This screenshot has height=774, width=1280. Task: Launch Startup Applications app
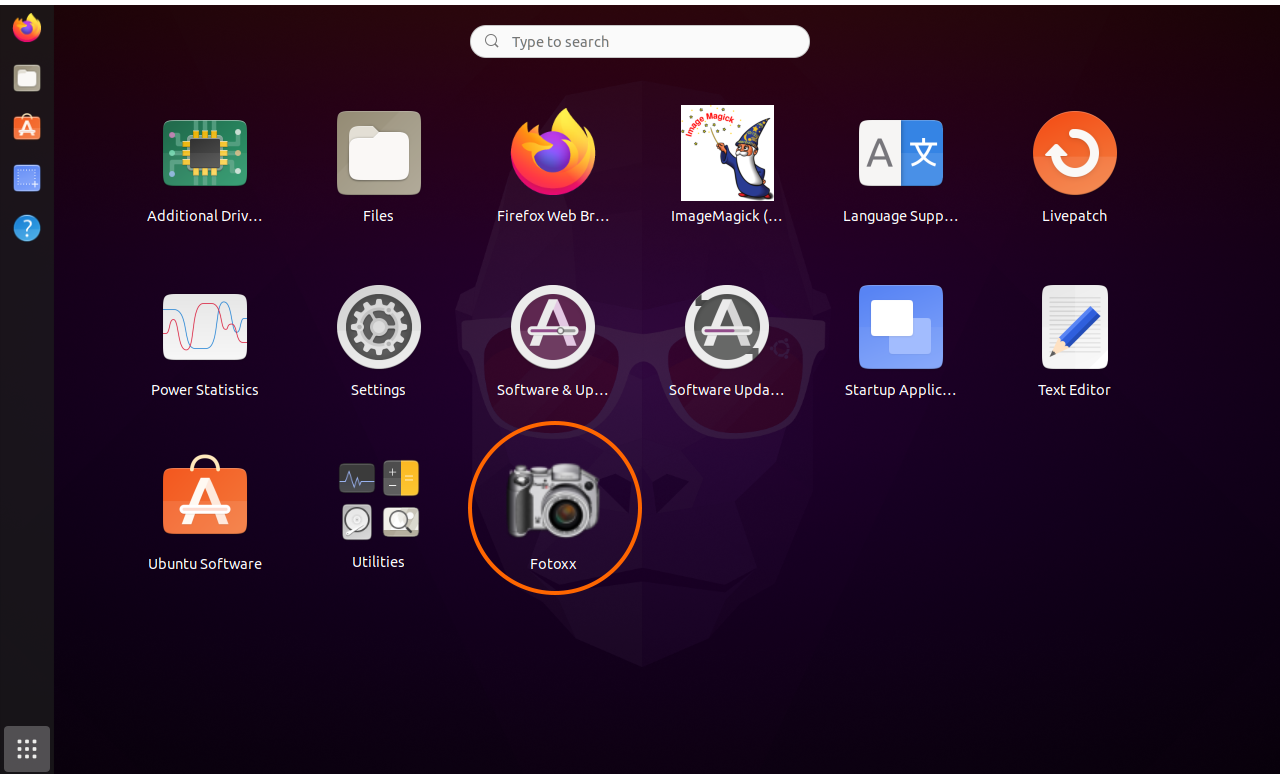pos(901,327)
